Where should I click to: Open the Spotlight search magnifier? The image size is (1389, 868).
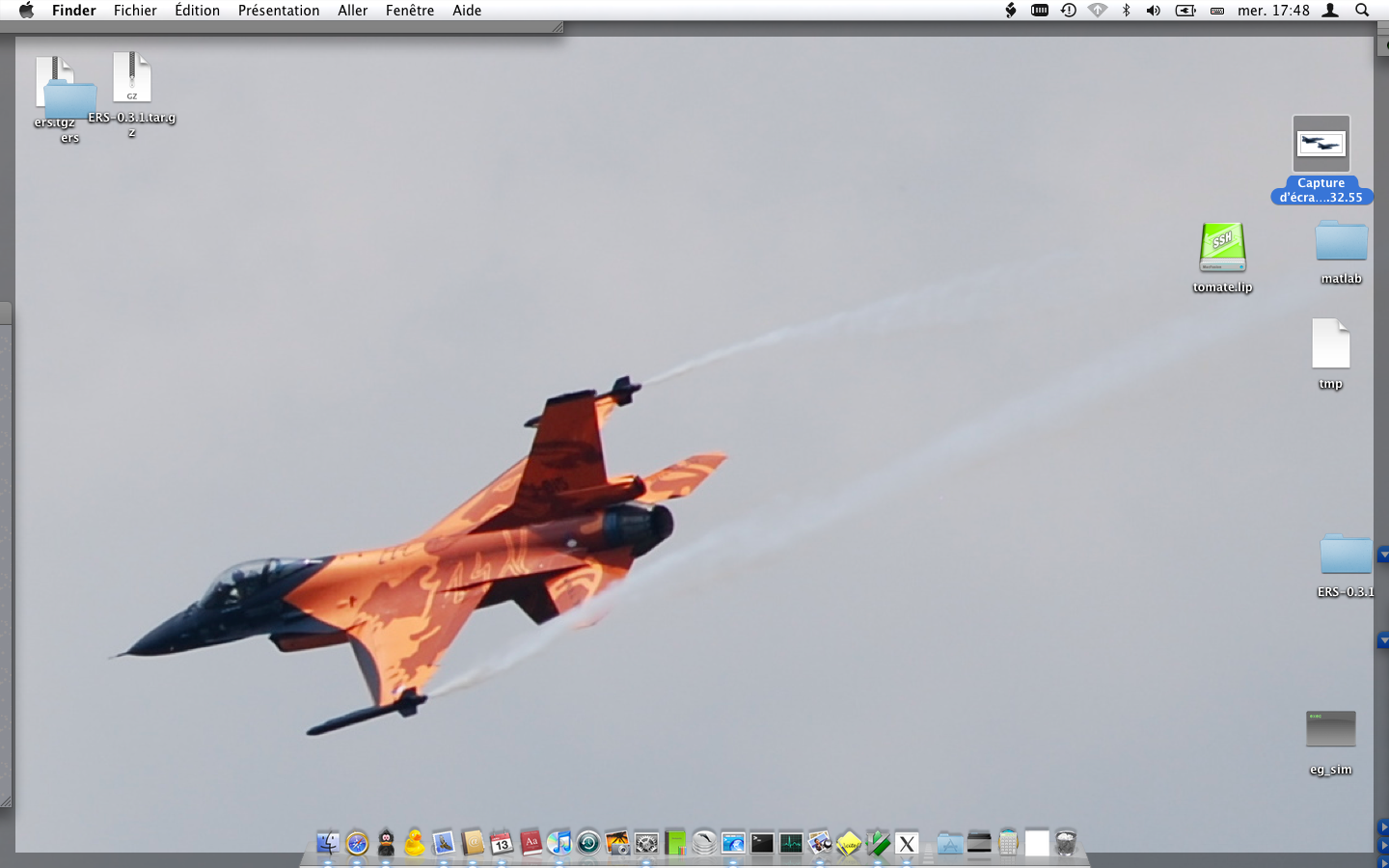[1362, 11]
